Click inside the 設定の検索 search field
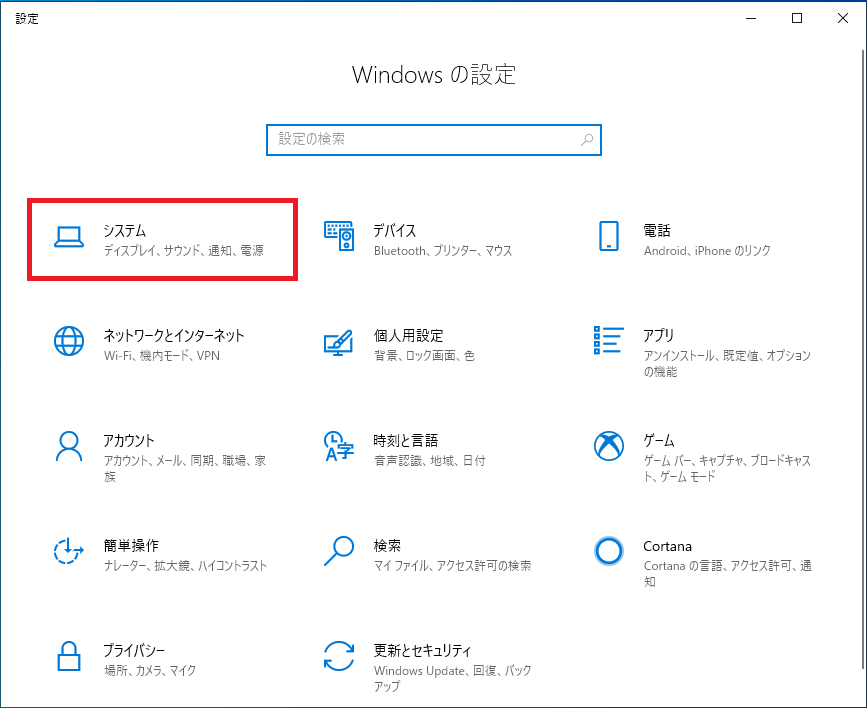Screen dimensions: 867x708 click(434, 140)
